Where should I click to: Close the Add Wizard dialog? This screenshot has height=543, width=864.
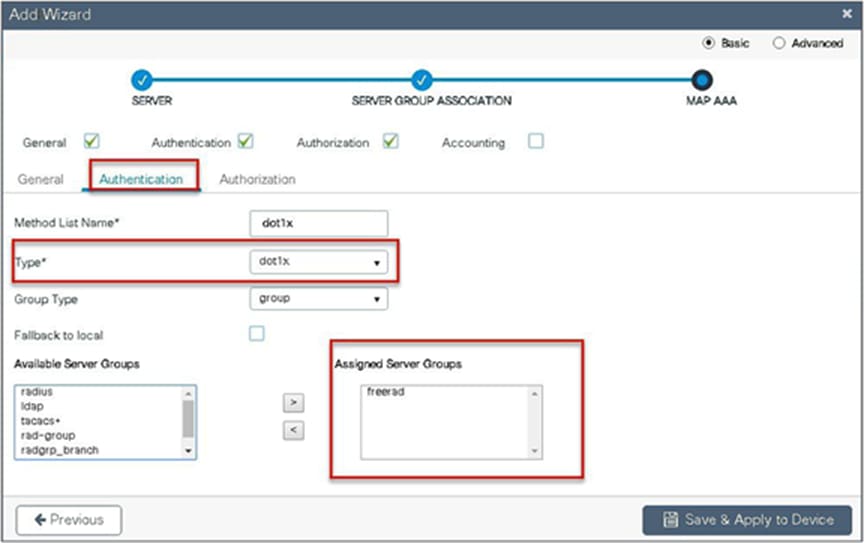(x=847, y=14)
